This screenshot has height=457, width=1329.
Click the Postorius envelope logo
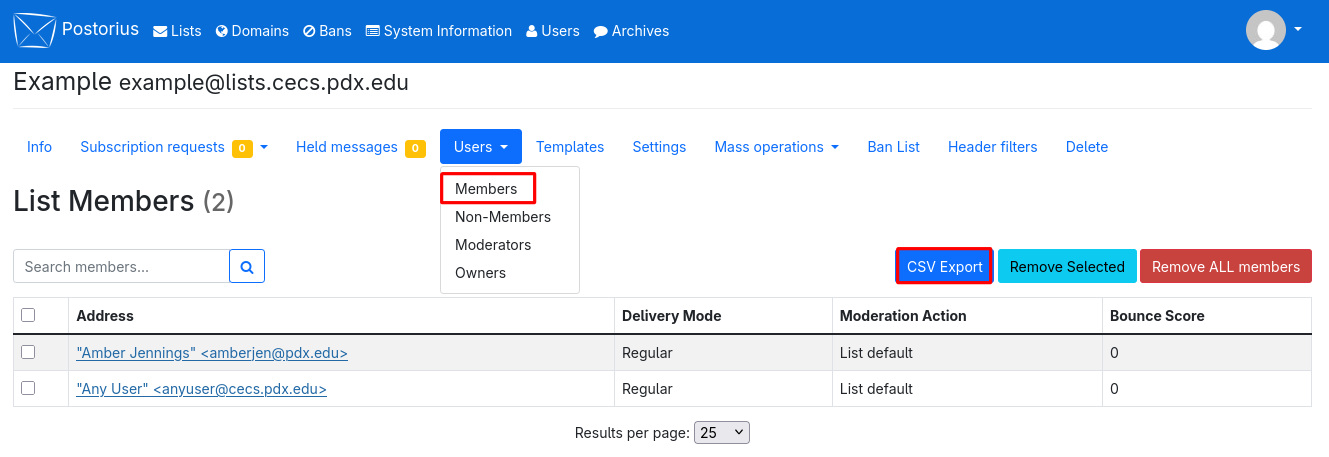pos(33,31)
